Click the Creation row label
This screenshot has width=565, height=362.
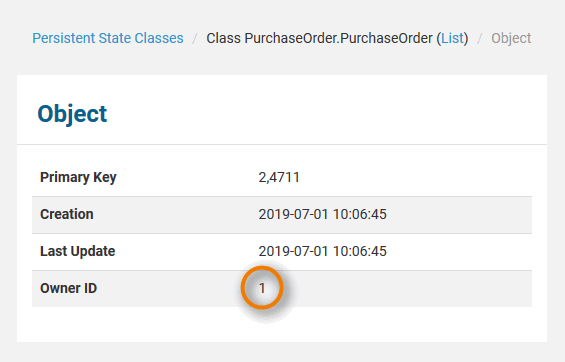coord(67,214)
